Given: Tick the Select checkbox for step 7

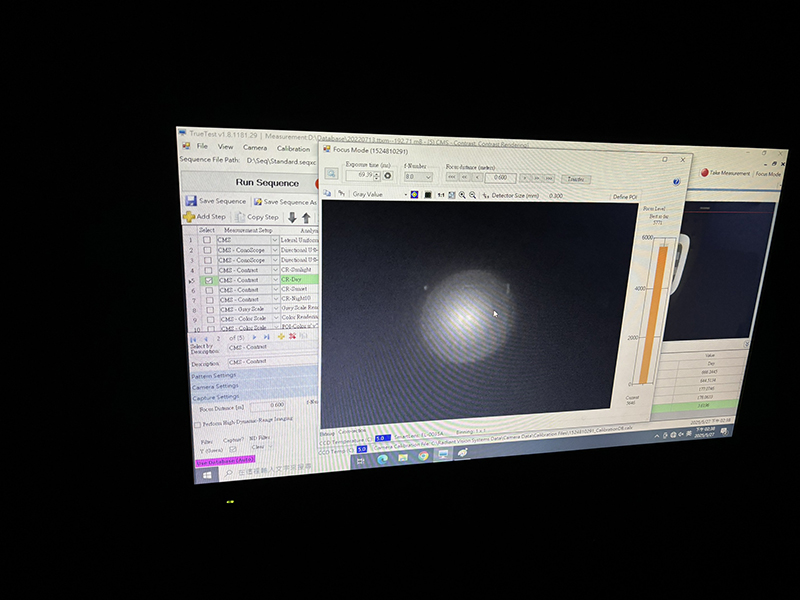Looking at the screenshot, I should 210,300.
